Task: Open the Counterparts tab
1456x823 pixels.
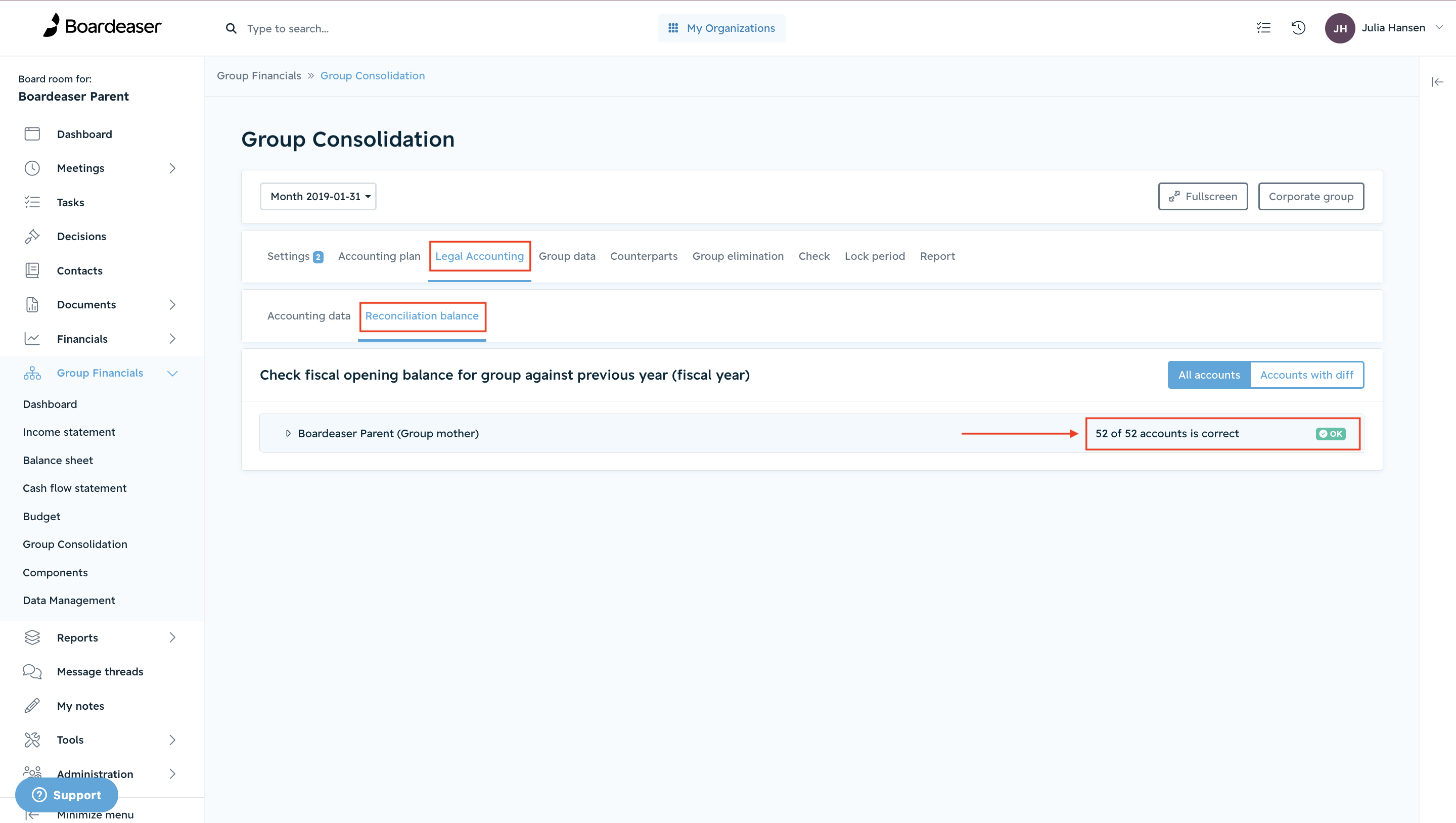Action: pos(644,256)
